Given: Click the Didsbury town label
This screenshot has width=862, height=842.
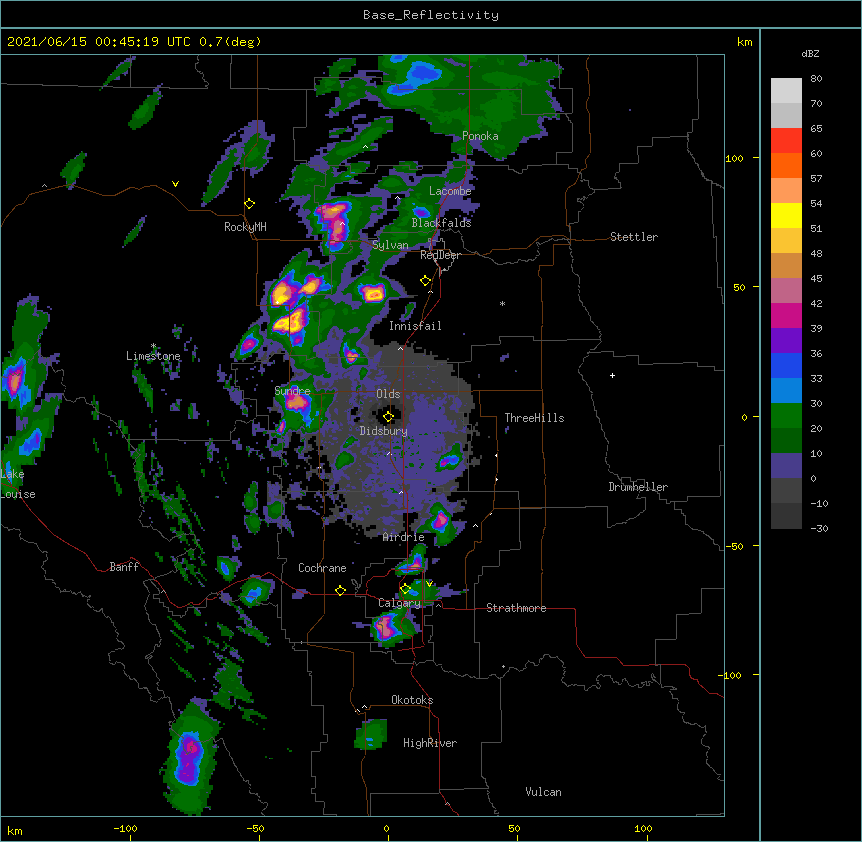Looking at the screenshot, I should click(x=384, y=431).
